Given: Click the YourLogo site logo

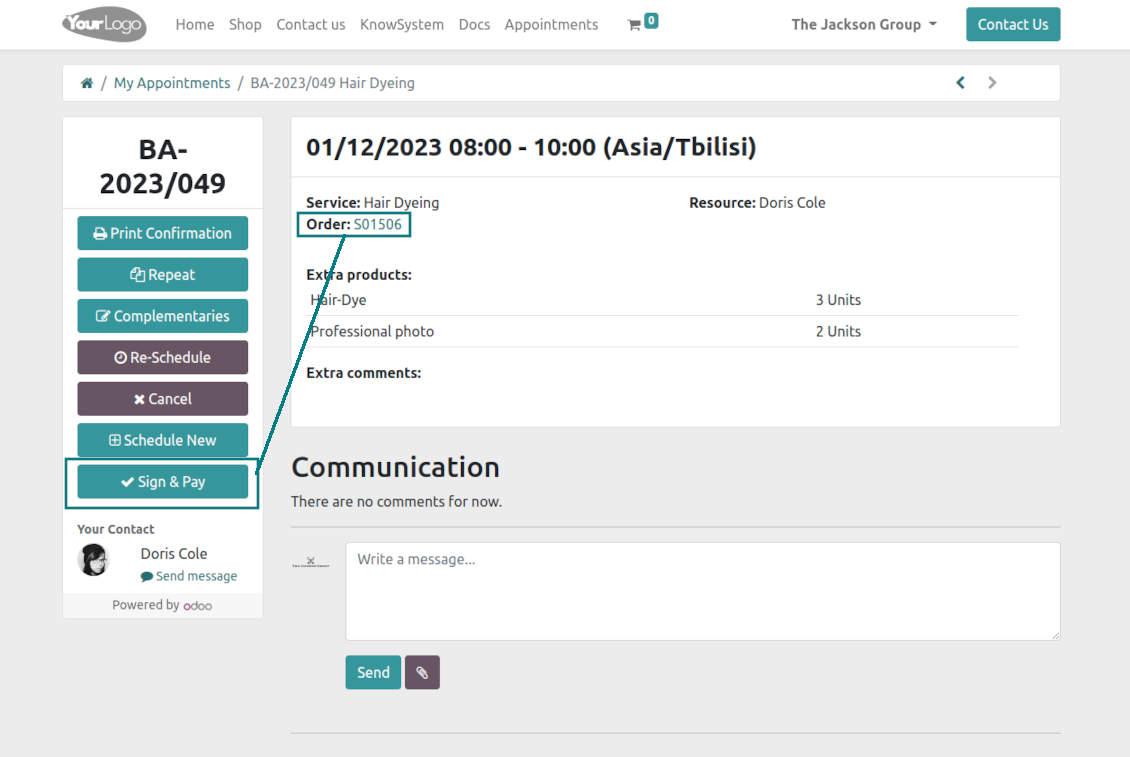Looking at the screenshot, I should tap(104, 25).
